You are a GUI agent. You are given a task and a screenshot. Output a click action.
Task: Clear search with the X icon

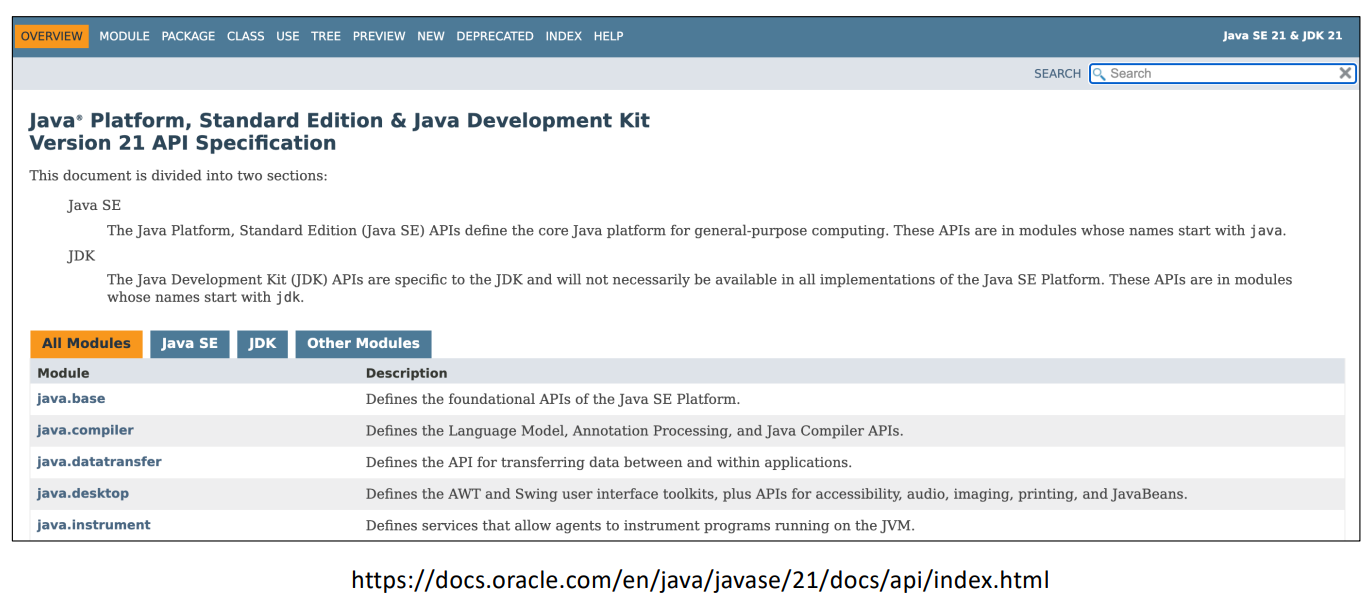tap(1345, 73)
